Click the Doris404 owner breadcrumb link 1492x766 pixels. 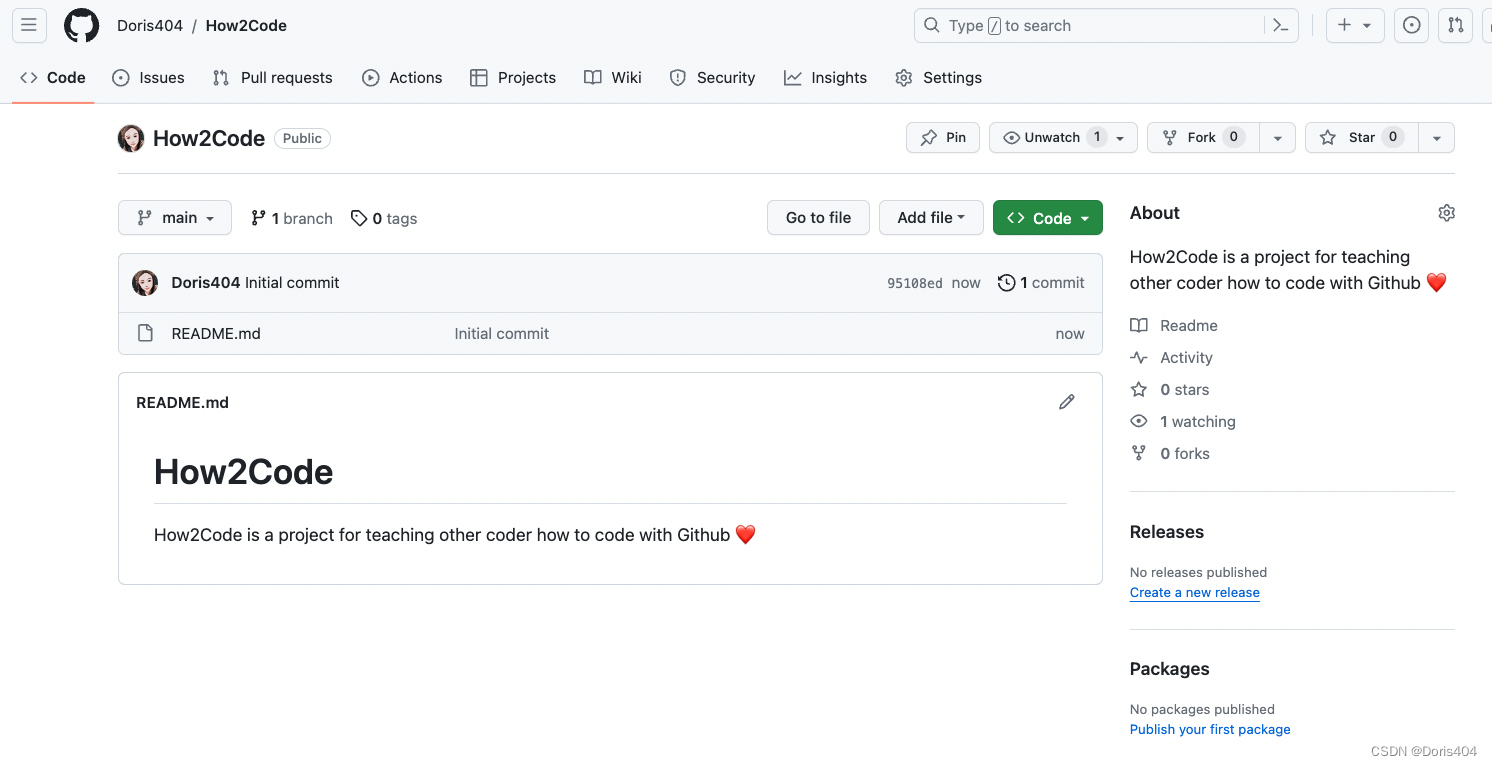tap(150, 26)
